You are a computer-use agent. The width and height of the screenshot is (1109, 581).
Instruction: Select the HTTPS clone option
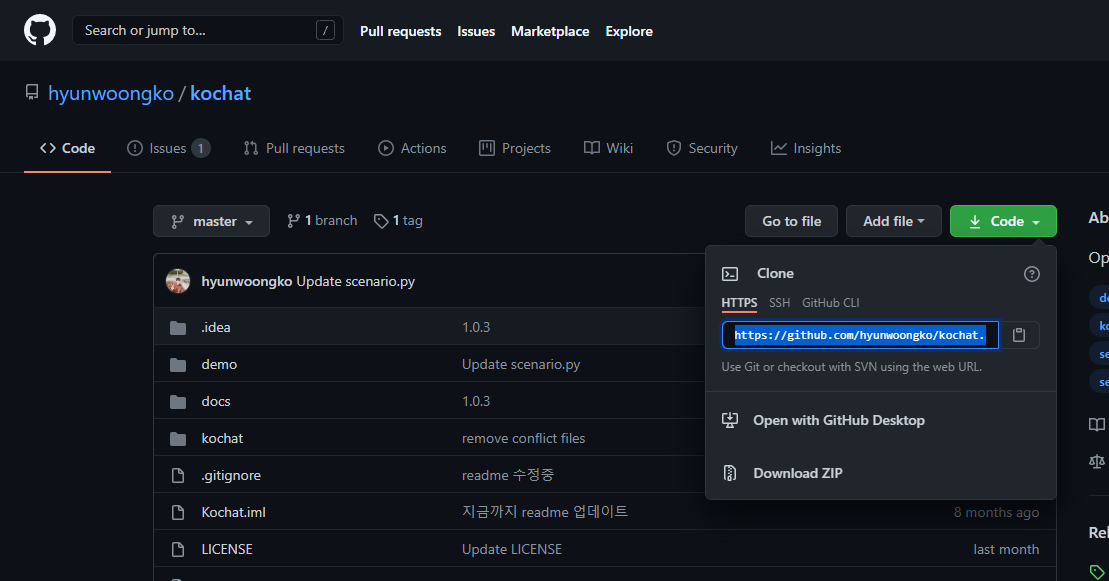[x=739, y=303]
